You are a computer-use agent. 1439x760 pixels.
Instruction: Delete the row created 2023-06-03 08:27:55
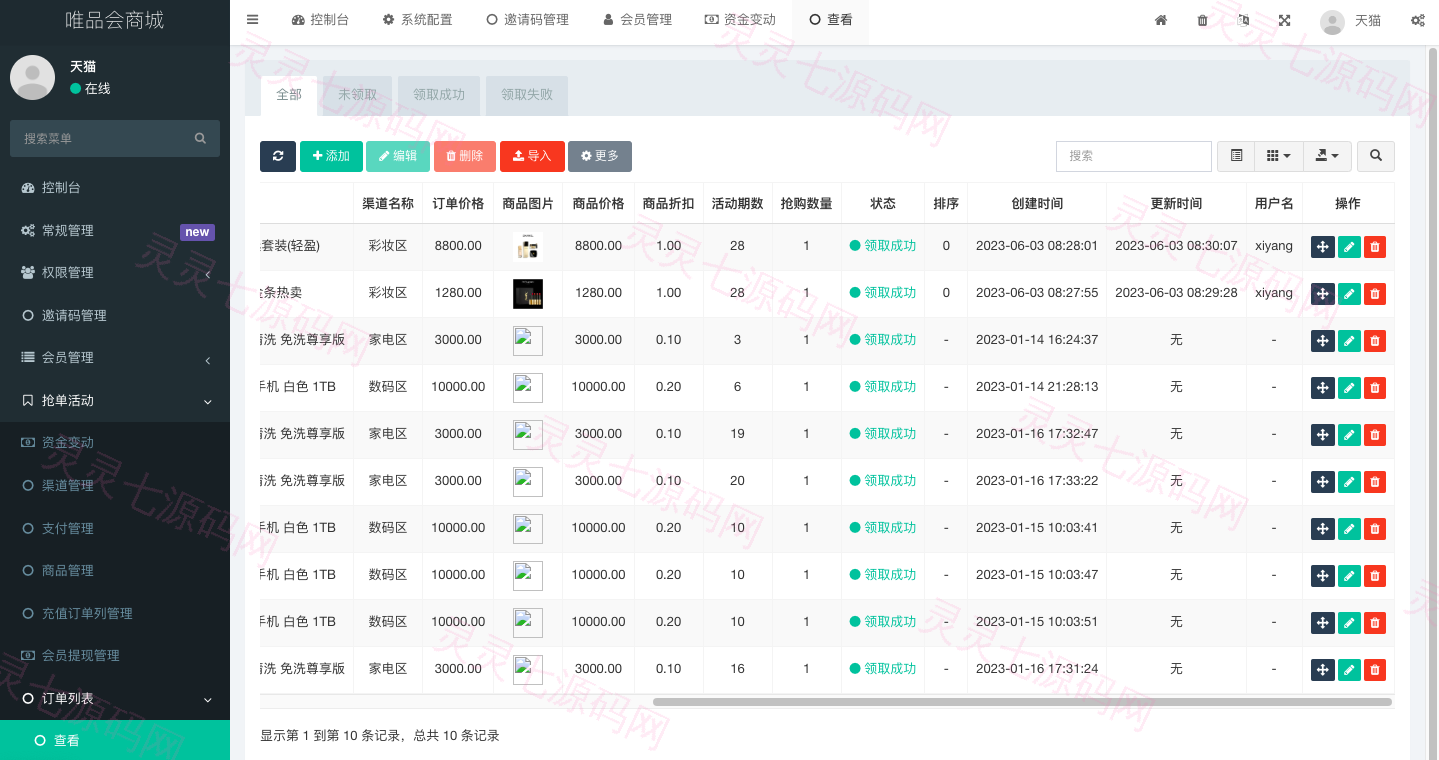pyautogui.click(x=1375, y=294)
